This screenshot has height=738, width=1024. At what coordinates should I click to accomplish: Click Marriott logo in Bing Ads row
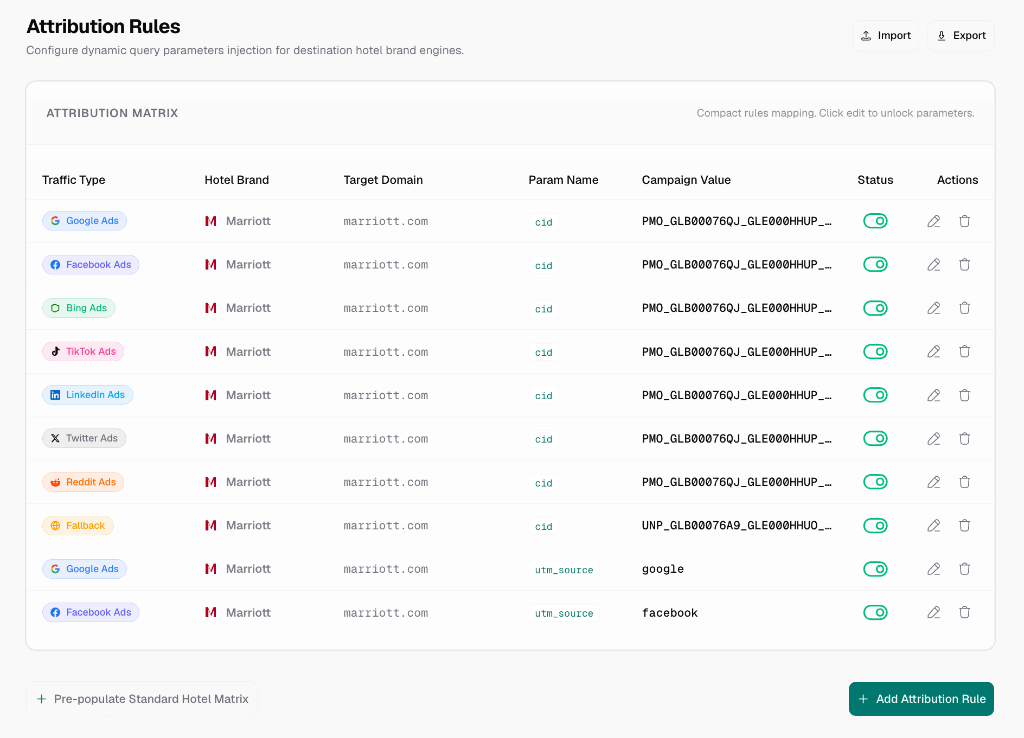pyautogui.click(x=210, y=308)
